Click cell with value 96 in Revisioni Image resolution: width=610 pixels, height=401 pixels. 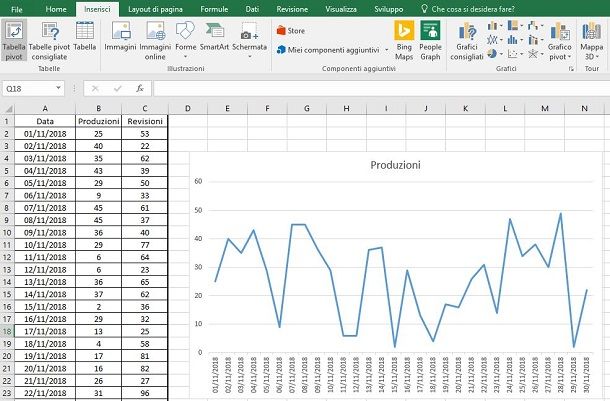click(x=145, y=393)
